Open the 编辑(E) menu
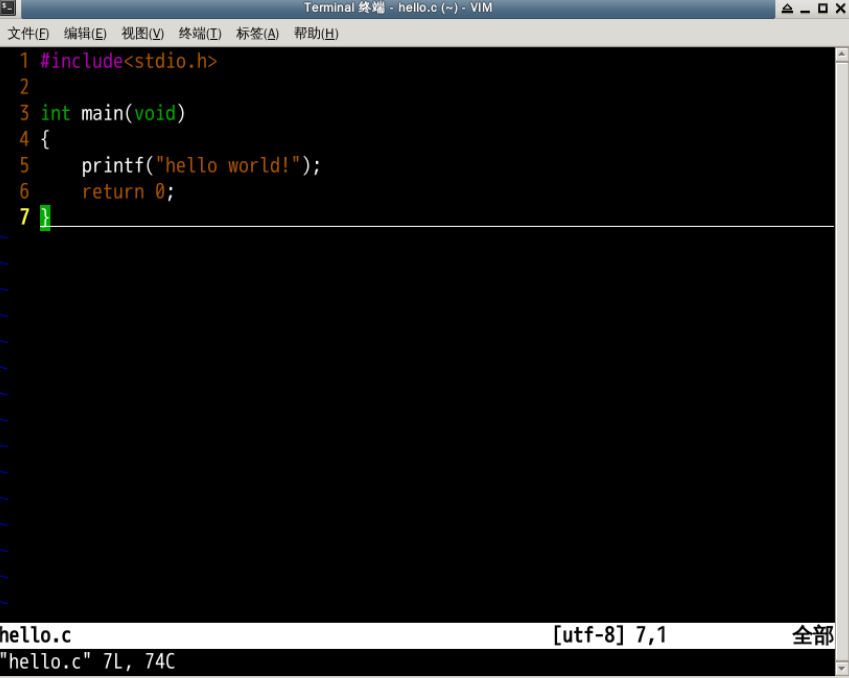 pos(85,34)
